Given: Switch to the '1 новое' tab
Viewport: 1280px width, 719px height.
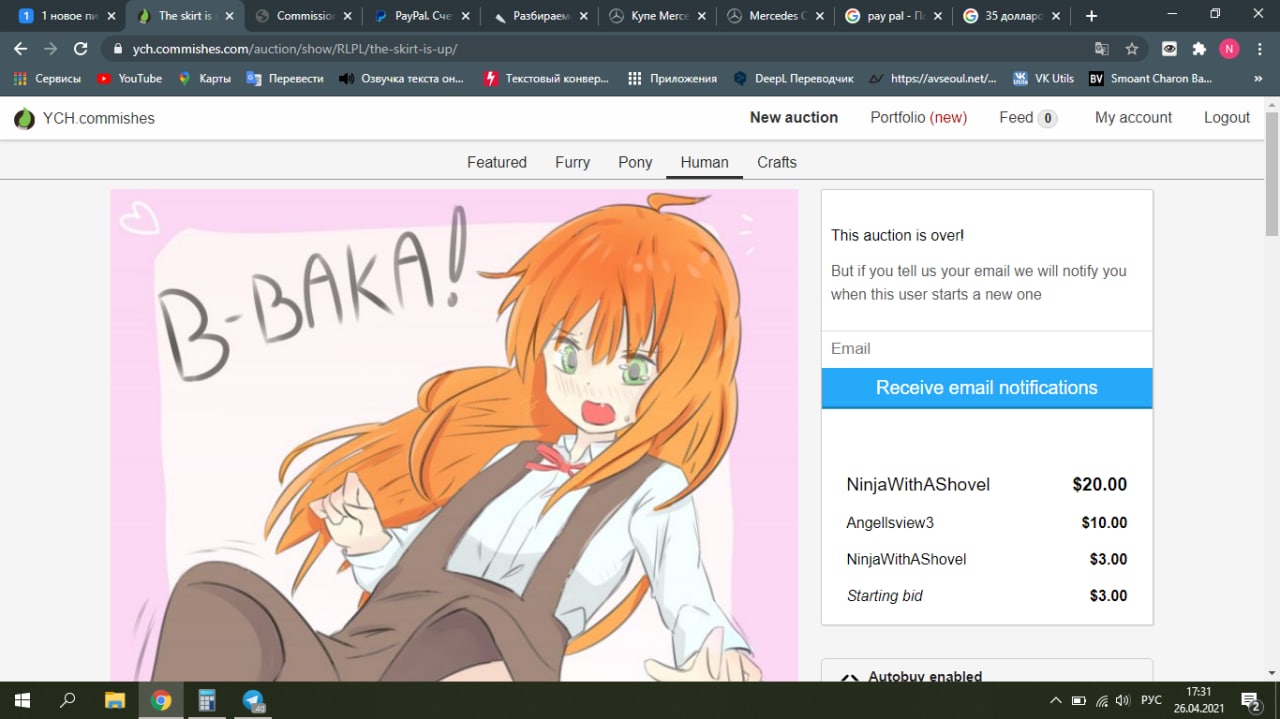Looking at the screenshot, I should click(x=68, y=16).
